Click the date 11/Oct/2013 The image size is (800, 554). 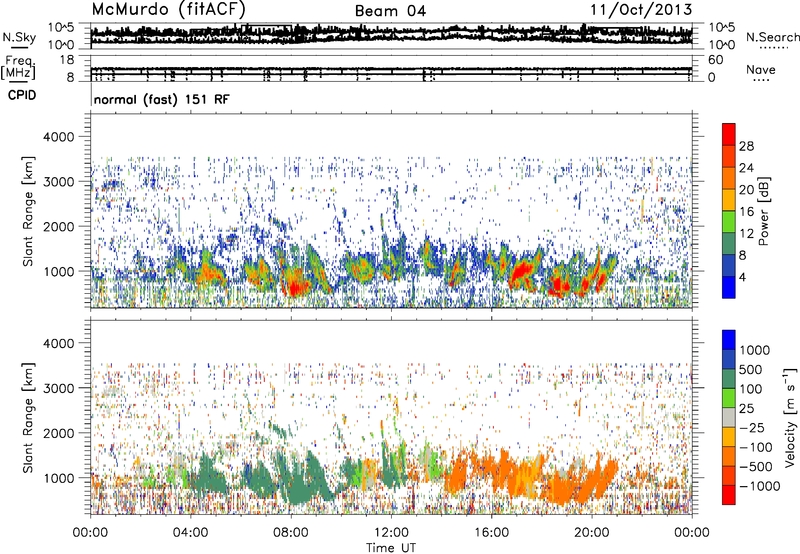pos(641,9)
